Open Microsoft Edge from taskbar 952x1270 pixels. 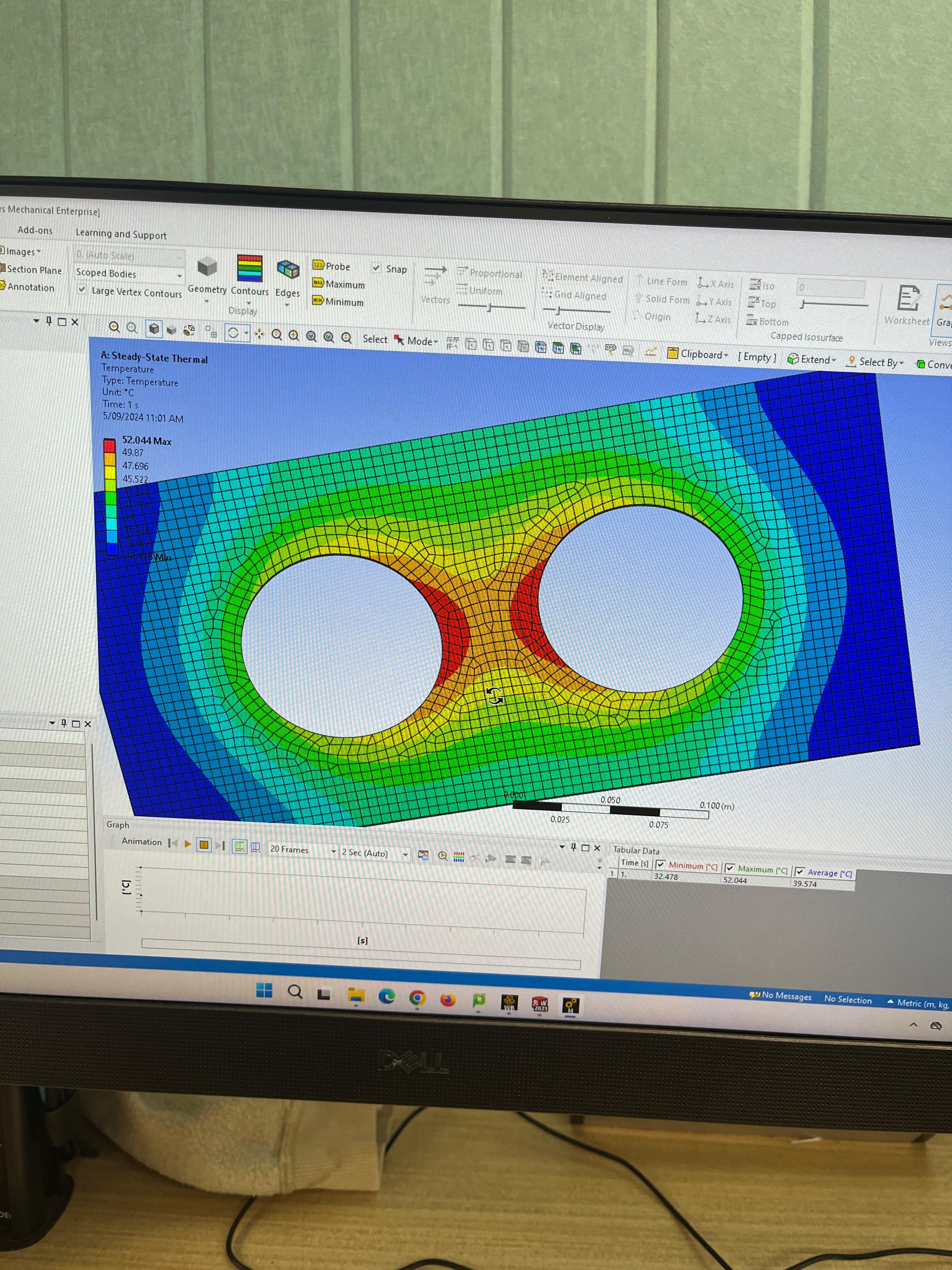click(387, 997)
